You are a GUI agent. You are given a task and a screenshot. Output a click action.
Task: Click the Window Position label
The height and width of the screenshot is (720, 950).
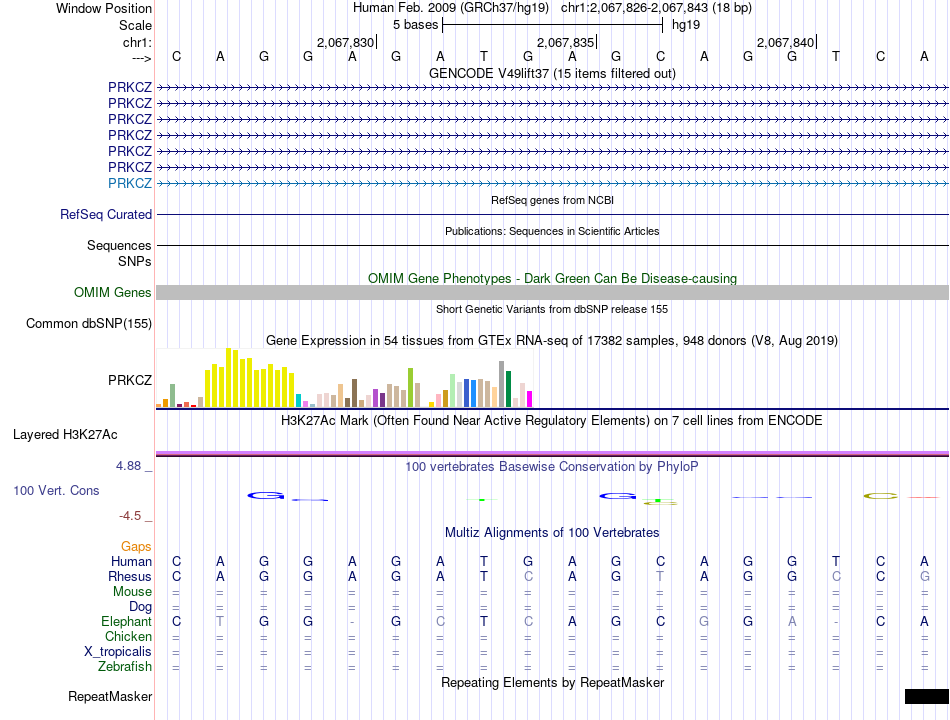coord(104,8)
